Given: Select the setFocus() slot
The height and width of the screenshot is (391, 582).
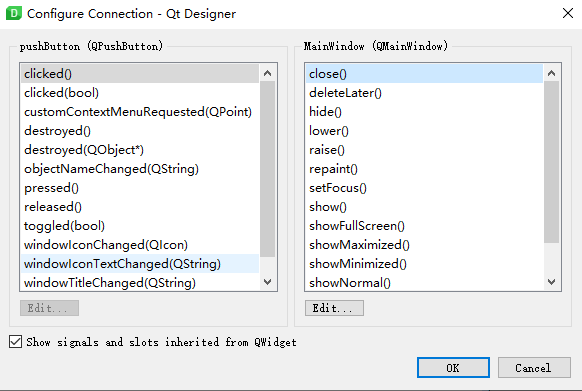Looking at the screenshot, I should pyautogui.click(x=424, y=188).
